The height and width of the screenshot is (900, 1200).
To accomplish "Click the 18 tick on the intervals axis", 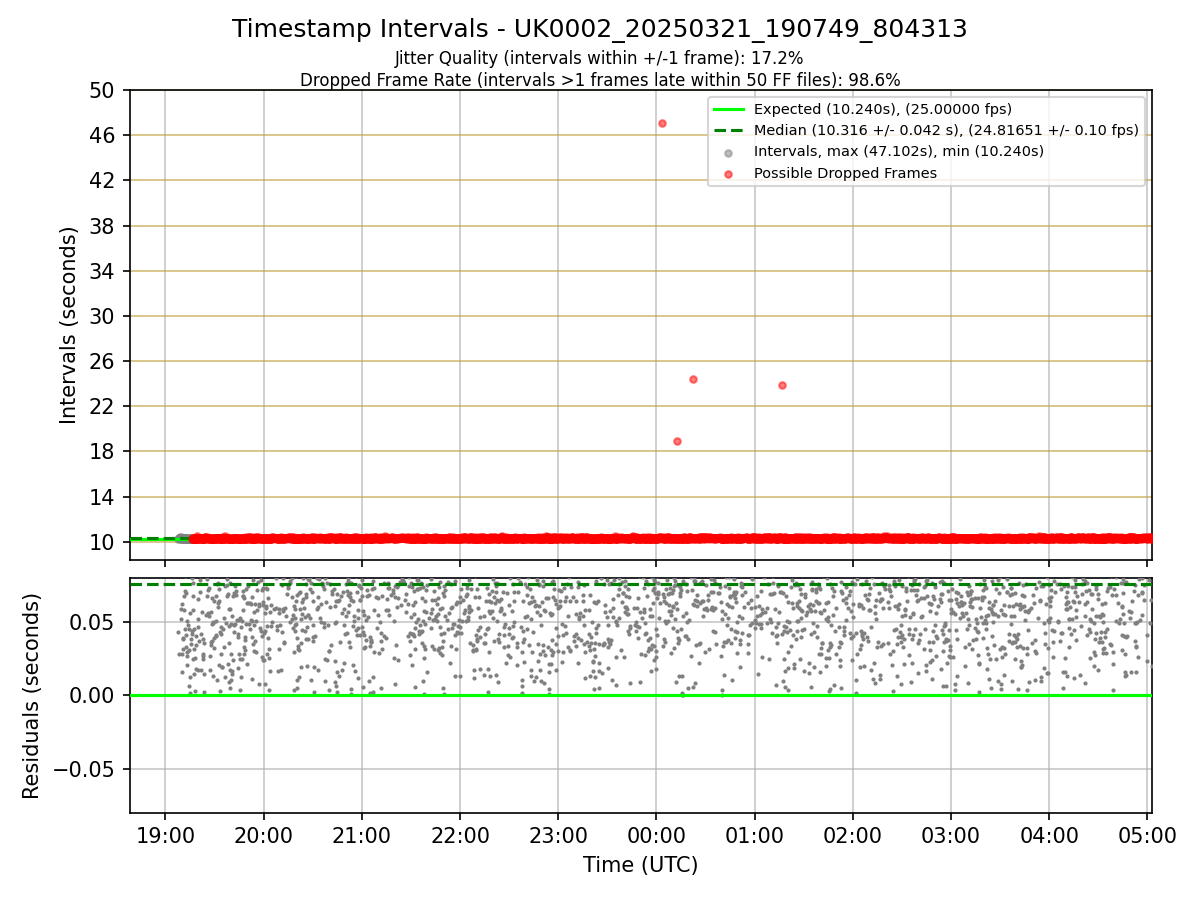I will pyautogui.click(x=104, y=451).
